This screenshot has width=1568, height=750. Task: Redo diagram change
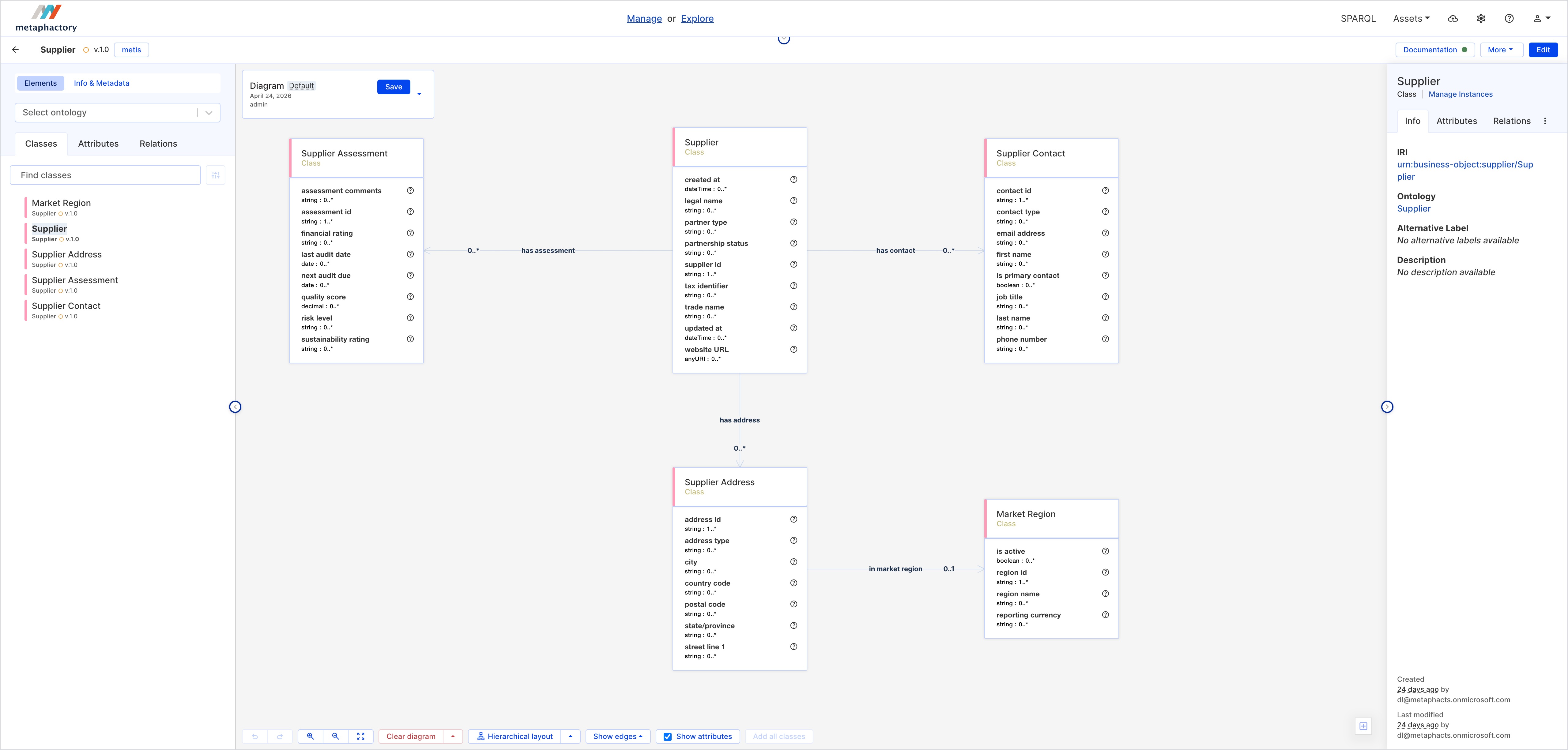[x=280, y=737]
